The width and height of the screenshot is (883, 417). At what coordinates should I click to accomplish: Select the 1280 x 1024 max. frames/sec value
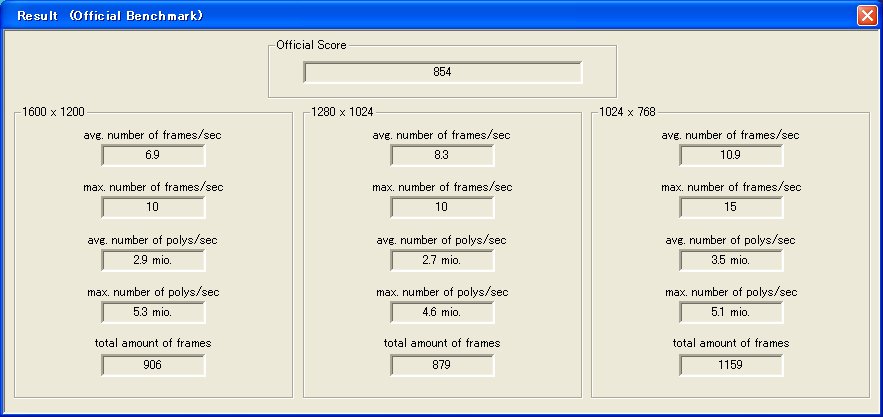[x=441, y=207]
